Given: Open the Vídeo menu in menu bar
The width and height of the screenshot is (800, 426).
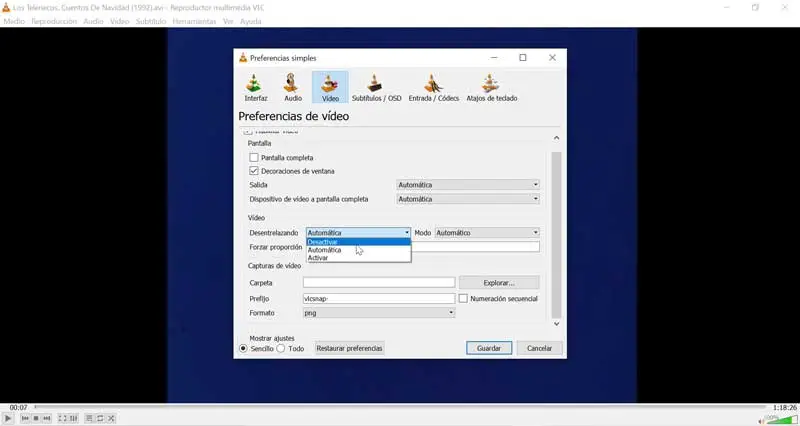Looking at the screenshot, I should pos(120,21).
